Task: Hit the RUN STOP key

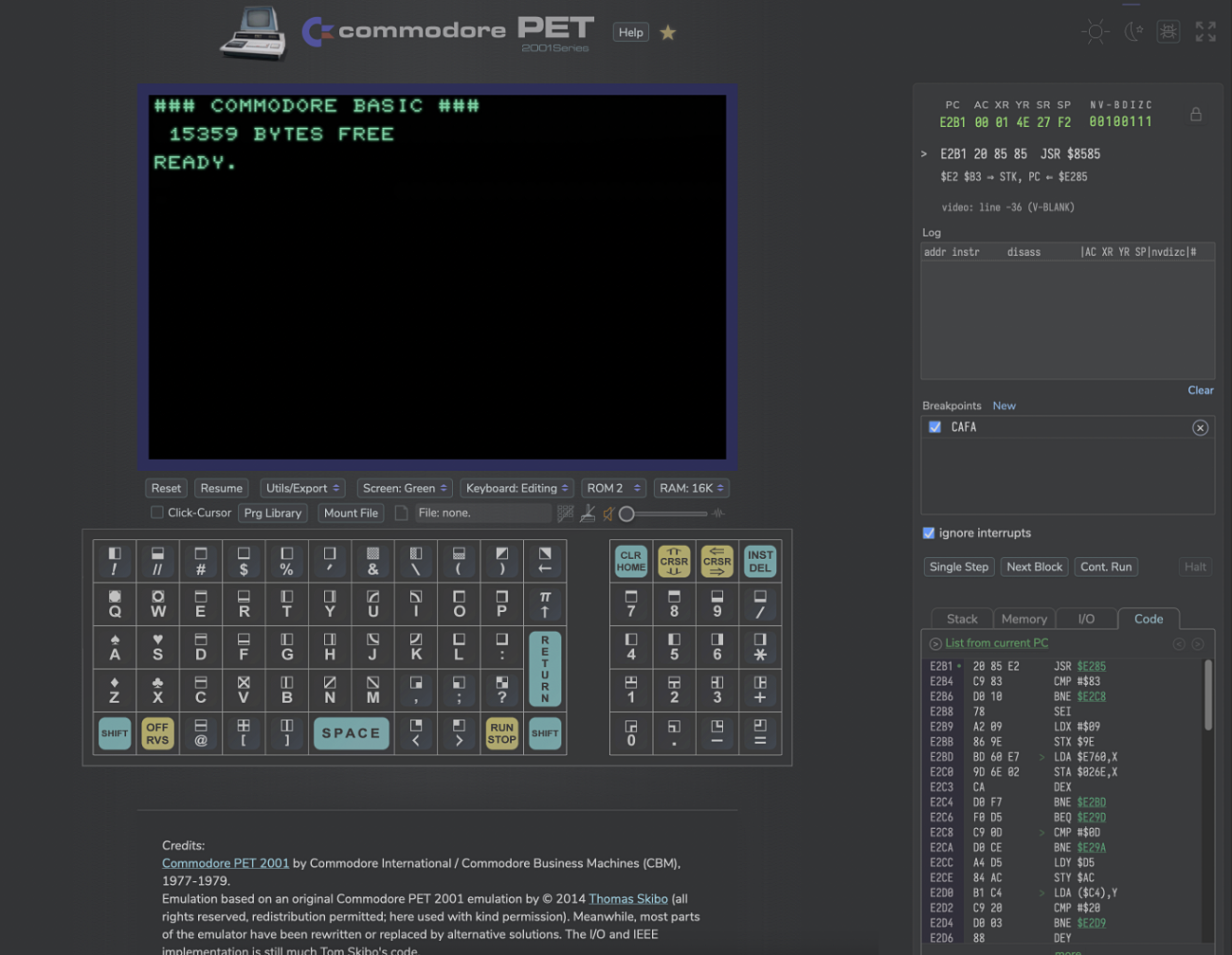Action: (x=501, y=733)
